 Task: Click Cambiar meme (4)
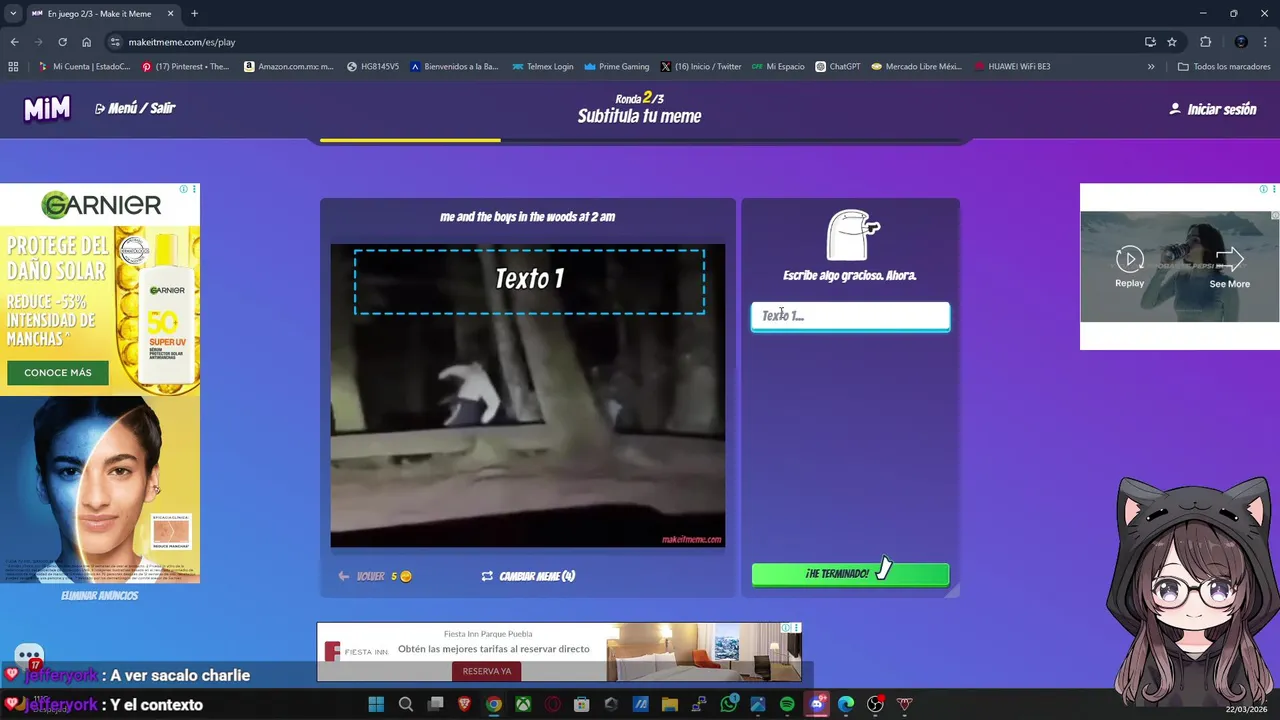[528, 576]
